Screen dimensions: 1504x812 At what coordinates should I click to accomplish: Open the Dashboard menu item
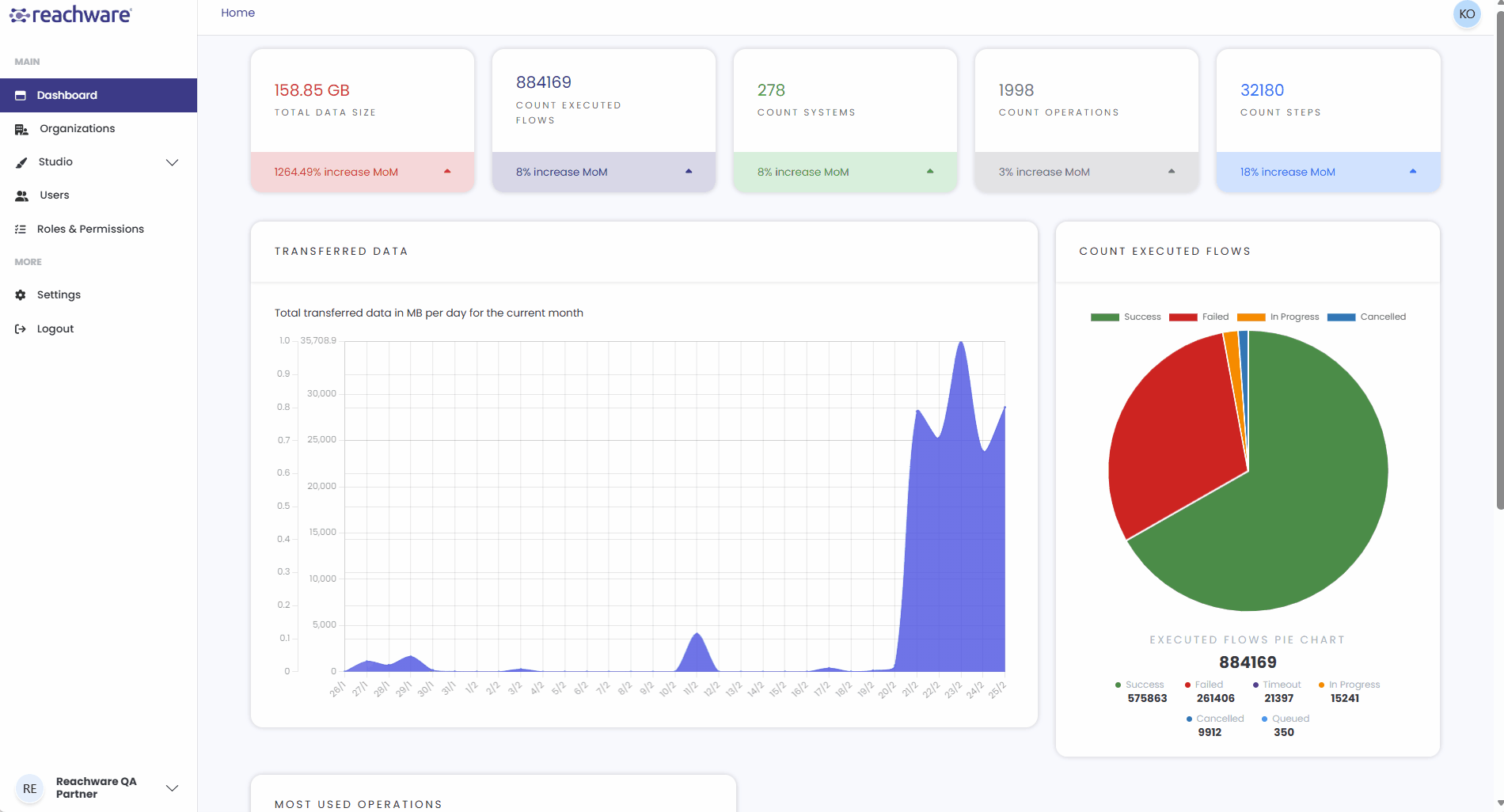click(98, 95)
